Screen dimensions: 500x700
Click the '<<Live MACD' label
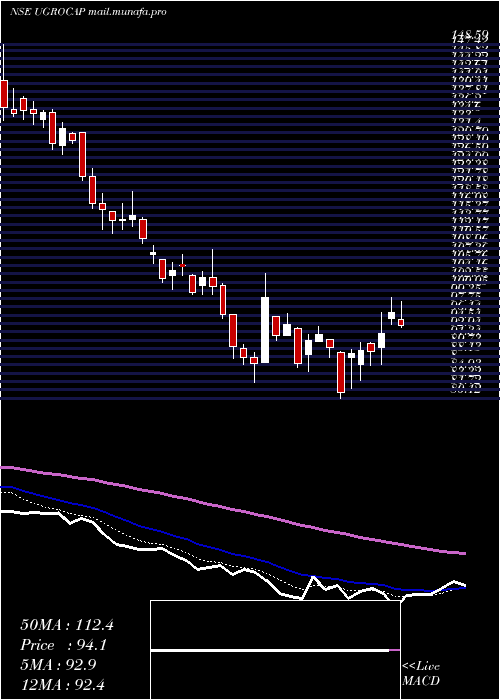421,674
